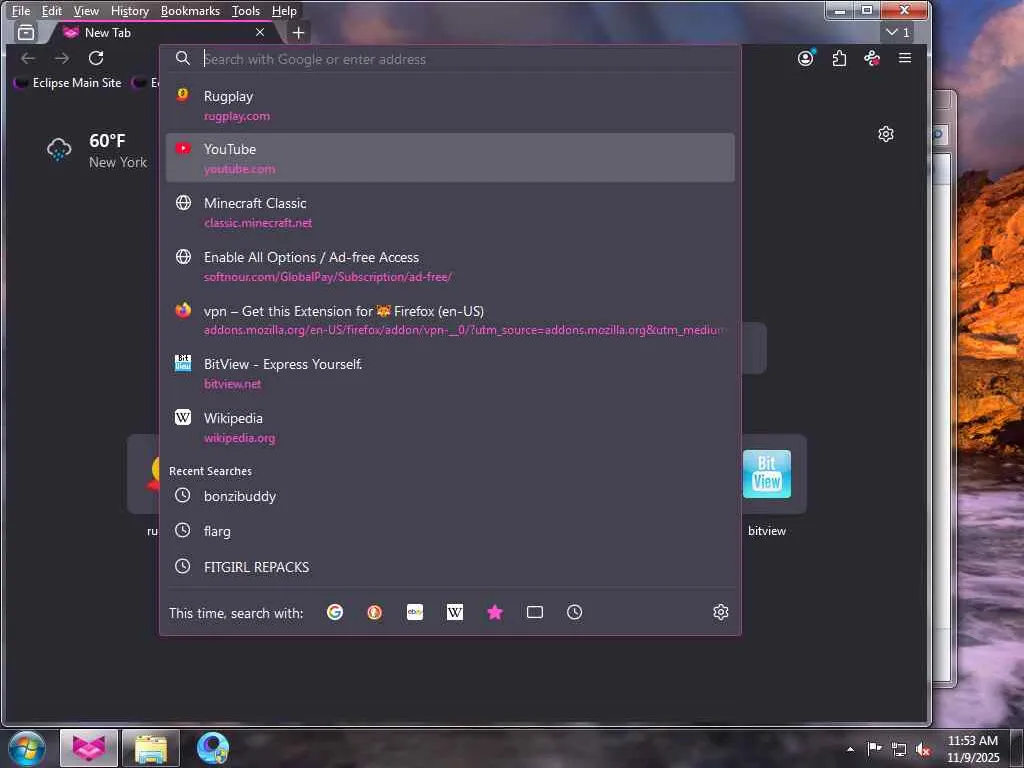Open the 60°F New York weather widget
The height and width of the screenshot is (768, 1024).
[98, 150]
